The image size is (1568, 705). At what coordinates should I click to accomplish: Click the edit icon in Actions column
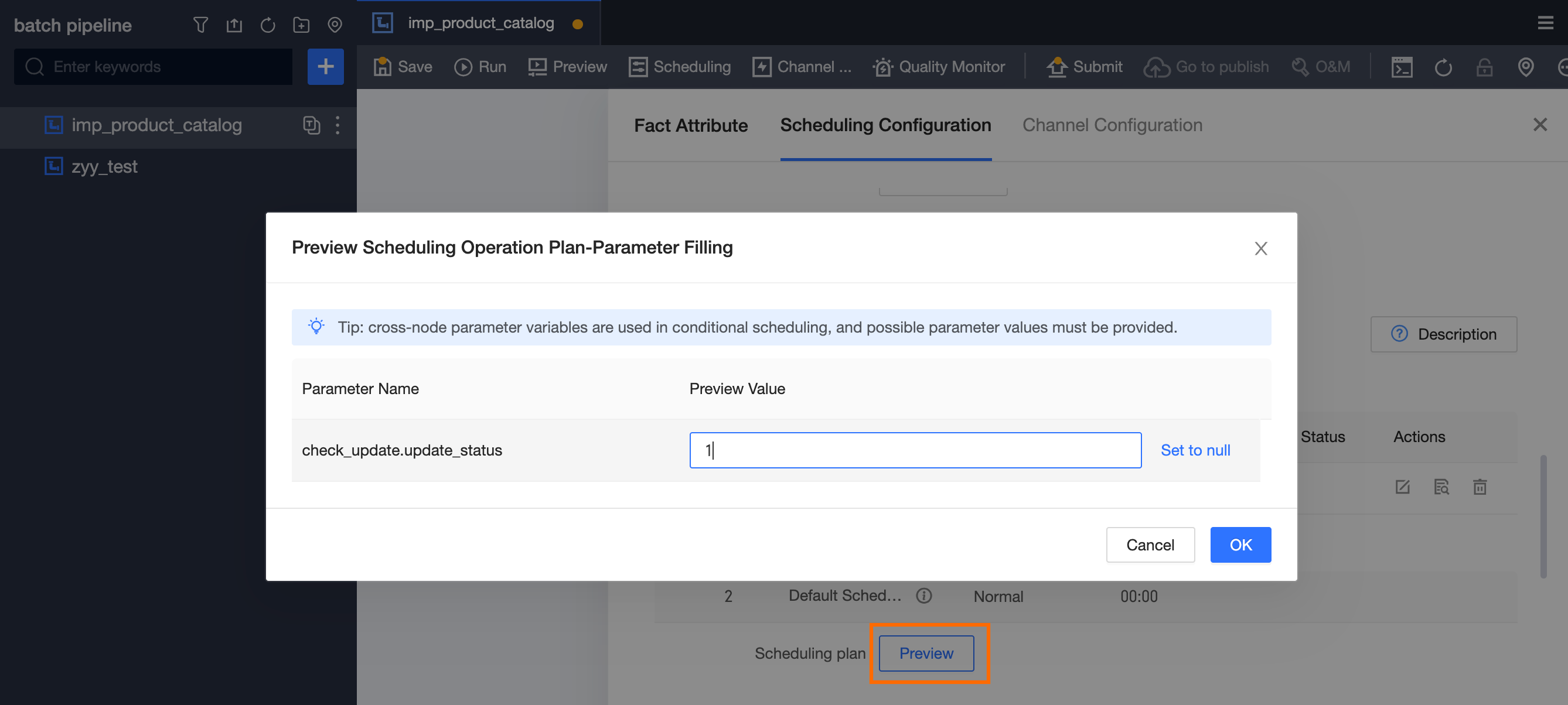1402,487
